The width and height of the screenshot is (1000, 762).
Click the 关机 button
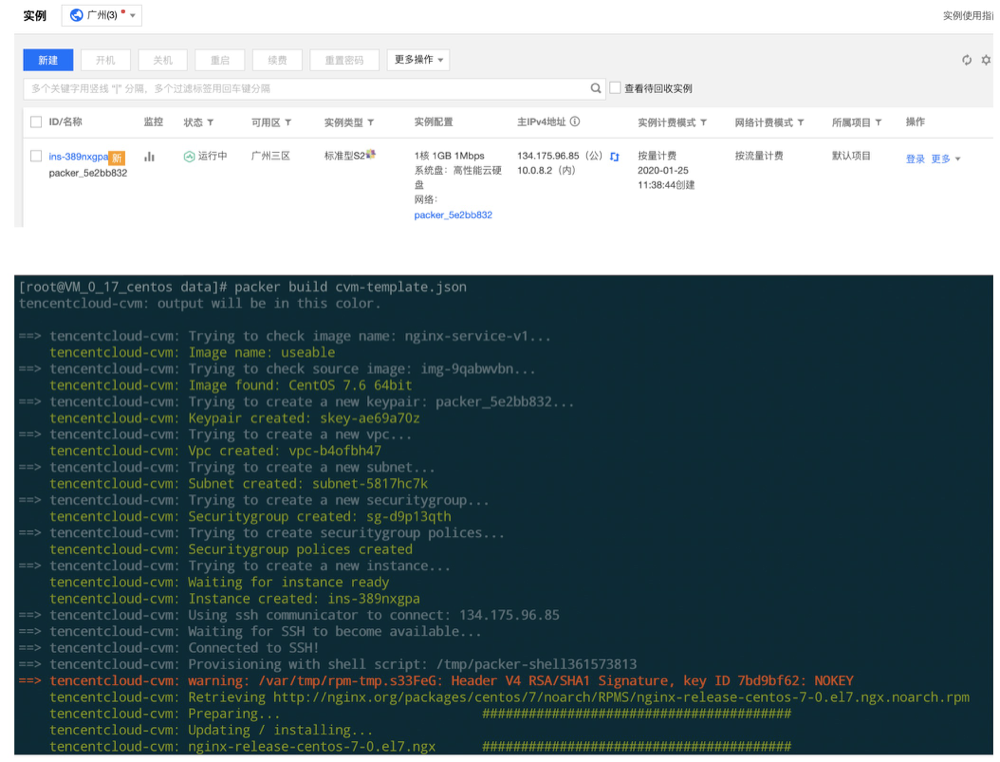(x=163, y=60)
